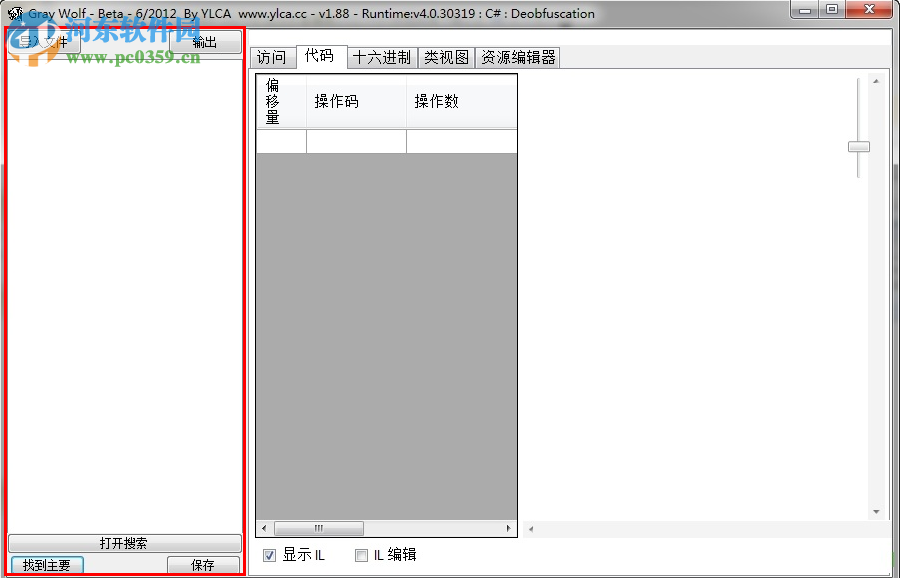Click the 找到主要 button
Viewport: 900px width, 578px height.
(x=47, y=565)
